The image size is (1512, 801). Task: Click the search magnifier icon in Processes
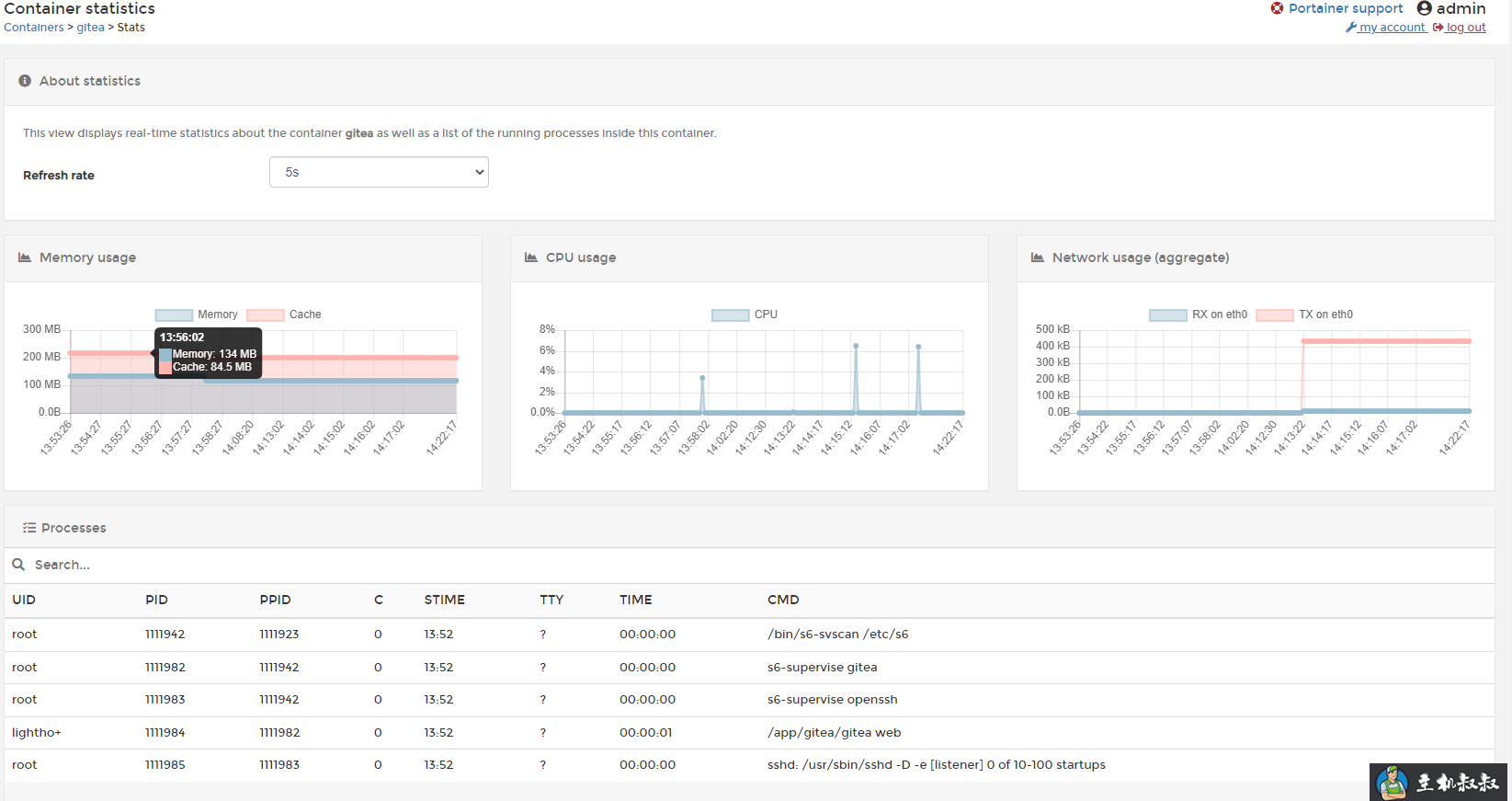[x=18, y=565]
